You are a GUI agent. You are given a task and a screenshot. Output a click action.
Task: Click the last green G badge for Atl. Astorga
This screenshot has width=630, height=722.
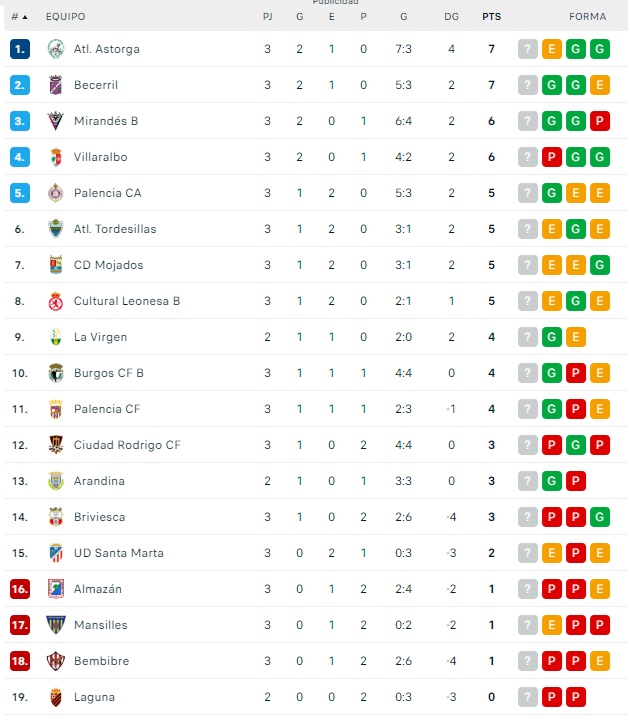600,49
